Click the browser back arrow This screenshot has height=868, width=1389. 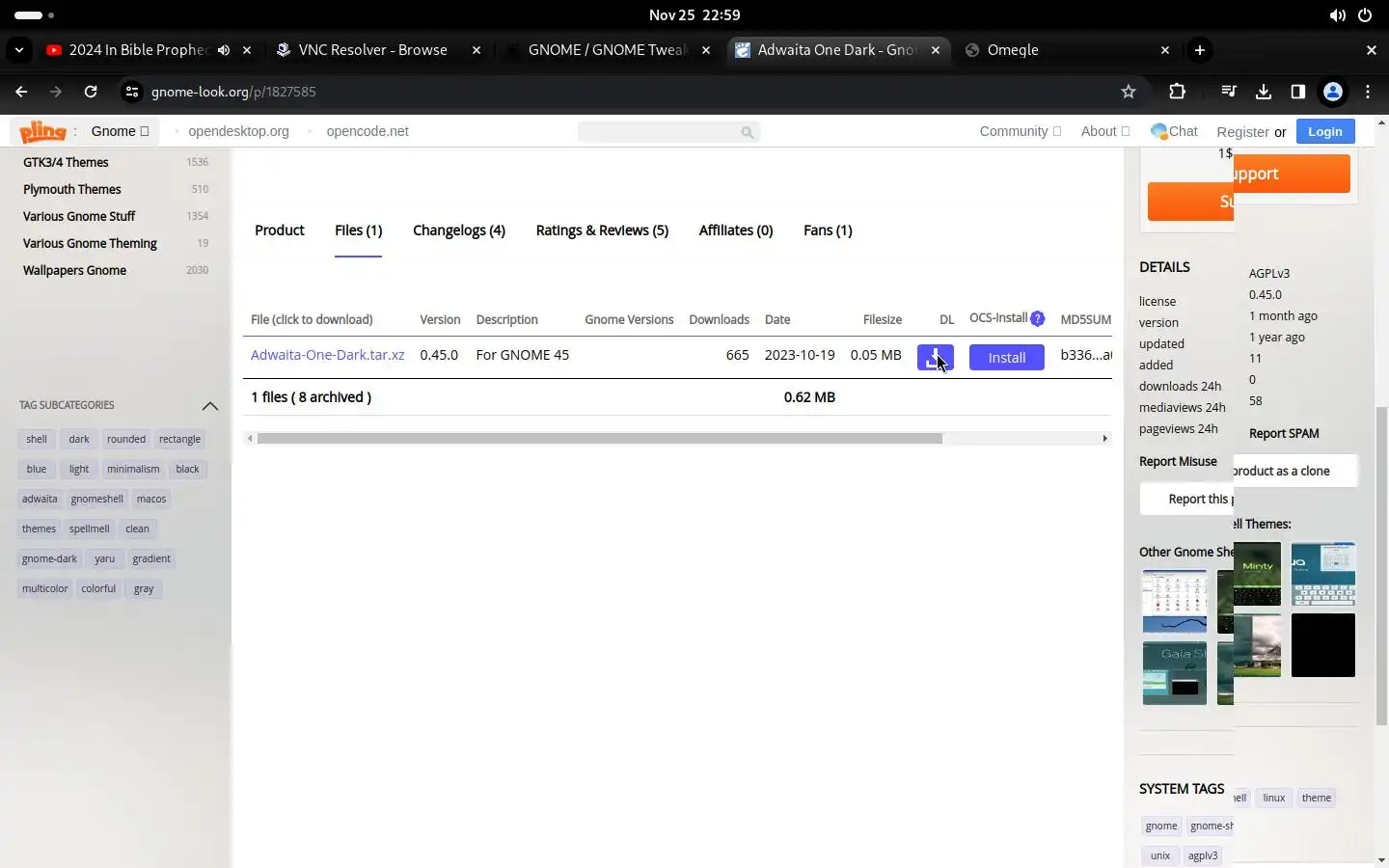[21, 92]
